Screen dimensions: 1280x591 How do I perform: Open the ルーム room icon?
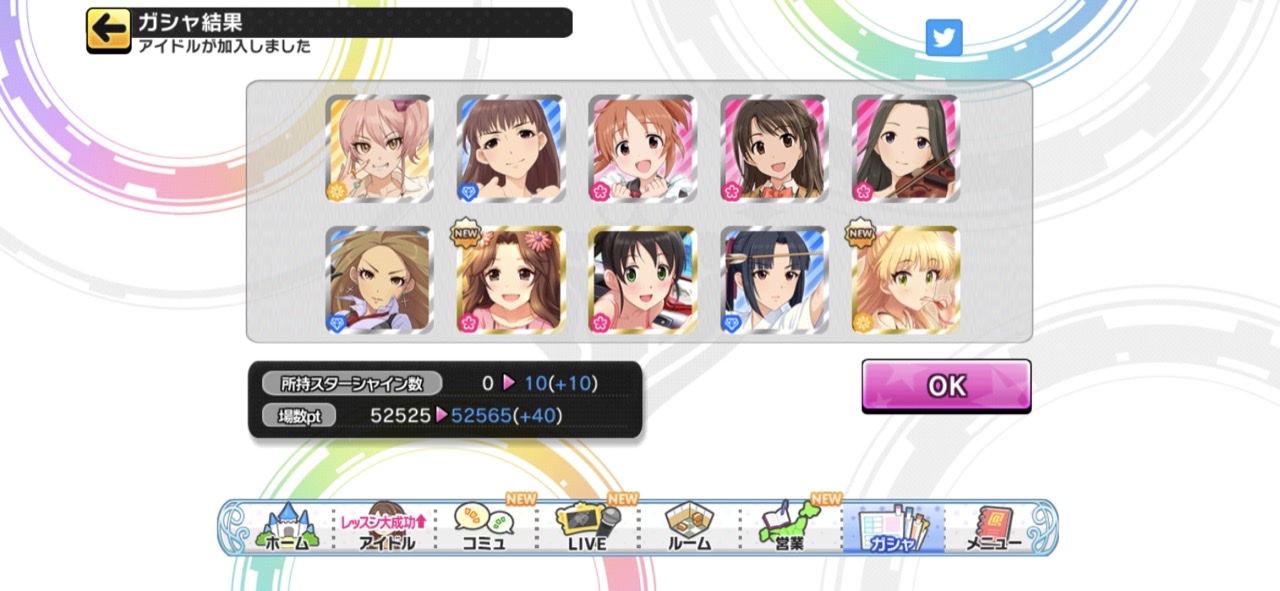(689, 527)
